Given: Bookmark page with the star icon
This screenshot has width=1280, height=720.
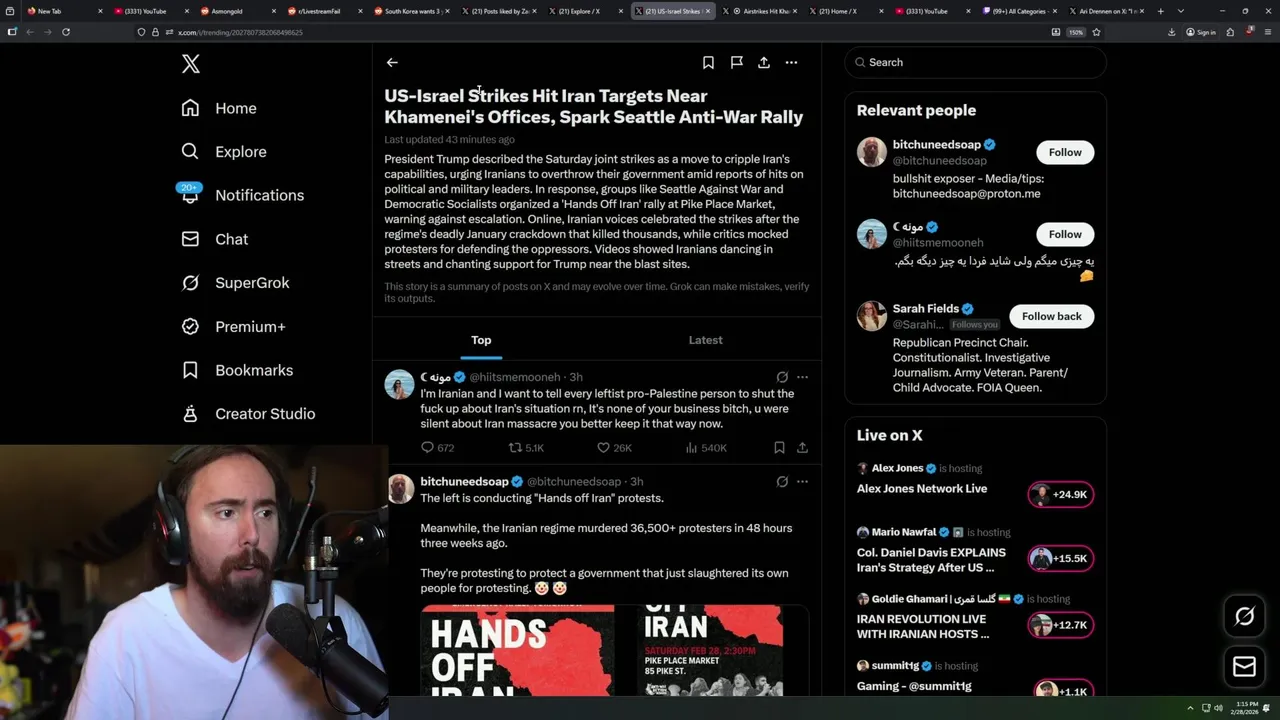Looking at the screenshot, I should (1096, 32).
